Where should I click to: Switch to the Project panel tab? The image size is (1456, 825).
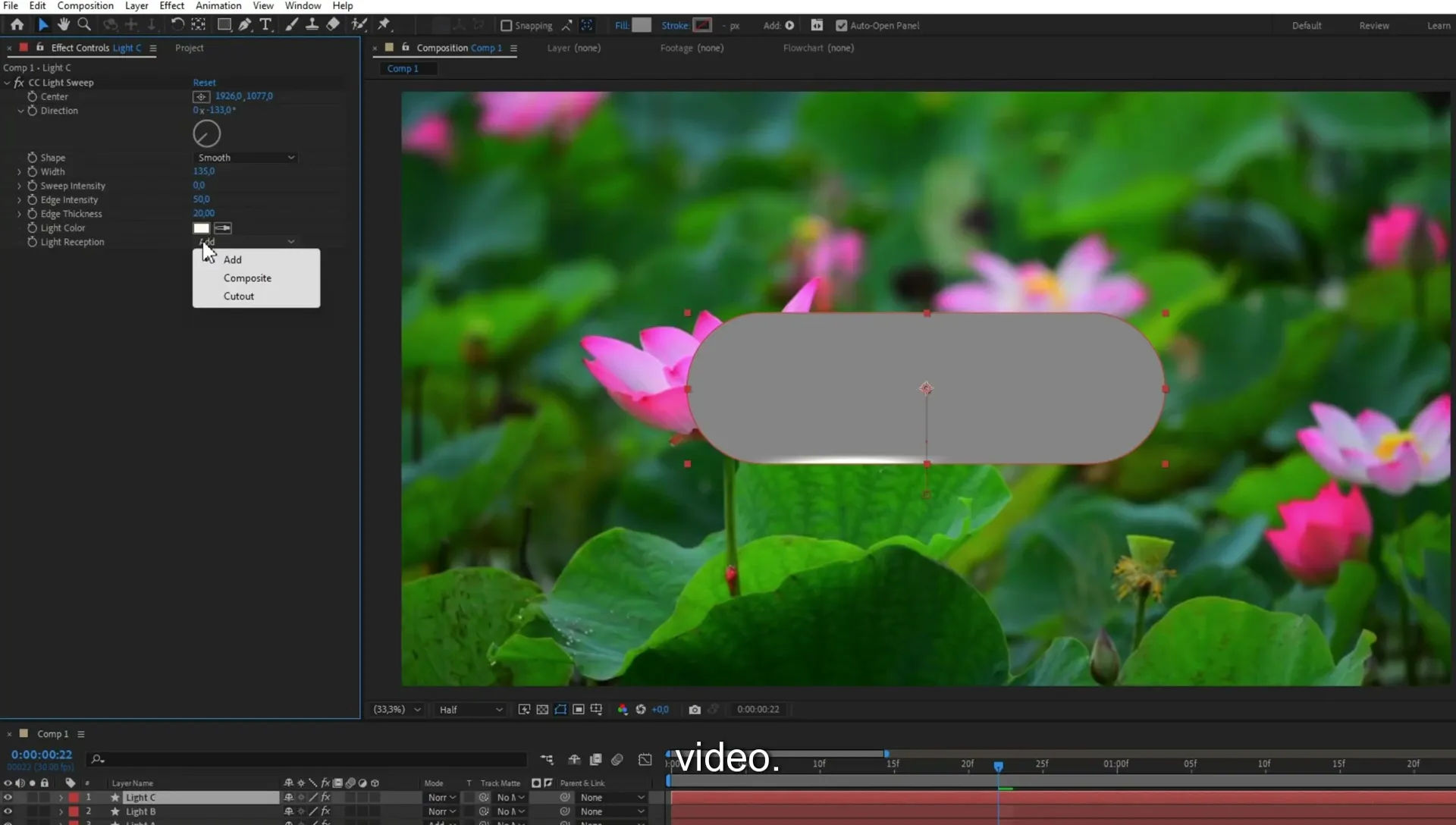click(189, 48)
